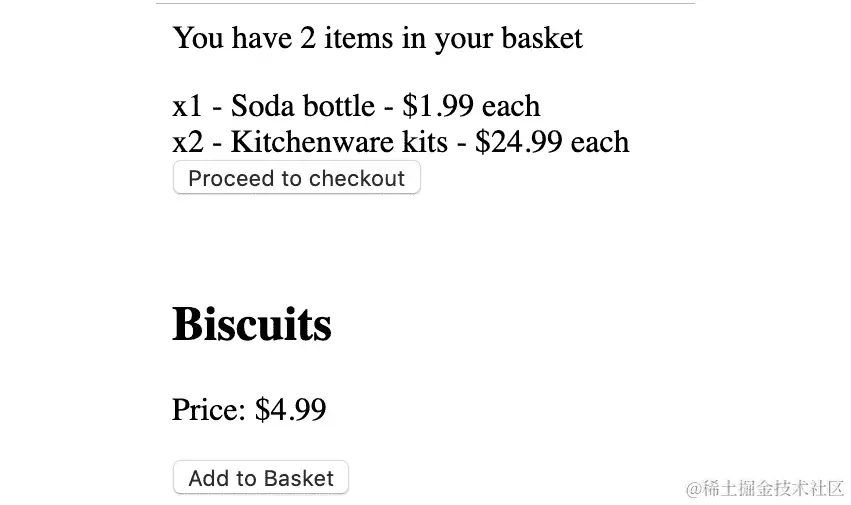Click the $4.99 biscuits price amount
The height and width of the screenshot is (505, 851).
pos(290,410)
